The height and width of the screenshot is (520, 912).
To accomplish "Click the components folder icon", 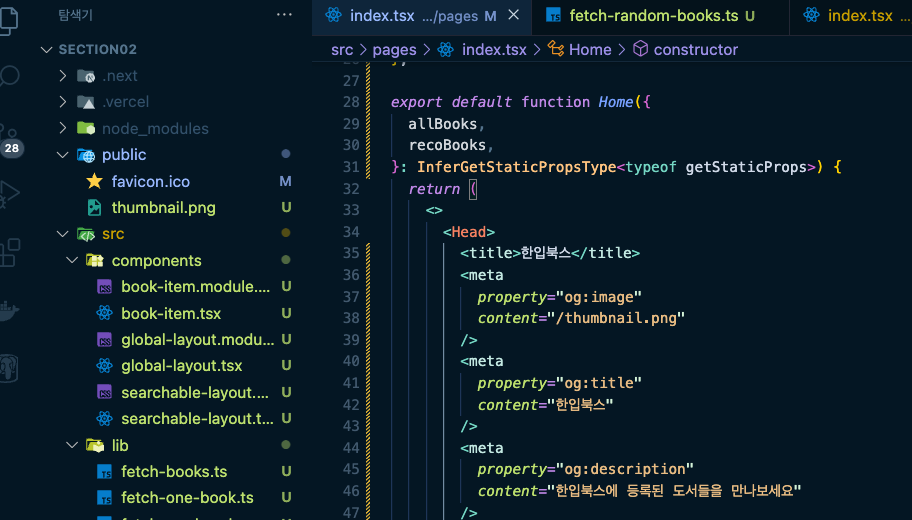I will pyautogui.click(x=95, y=260).
